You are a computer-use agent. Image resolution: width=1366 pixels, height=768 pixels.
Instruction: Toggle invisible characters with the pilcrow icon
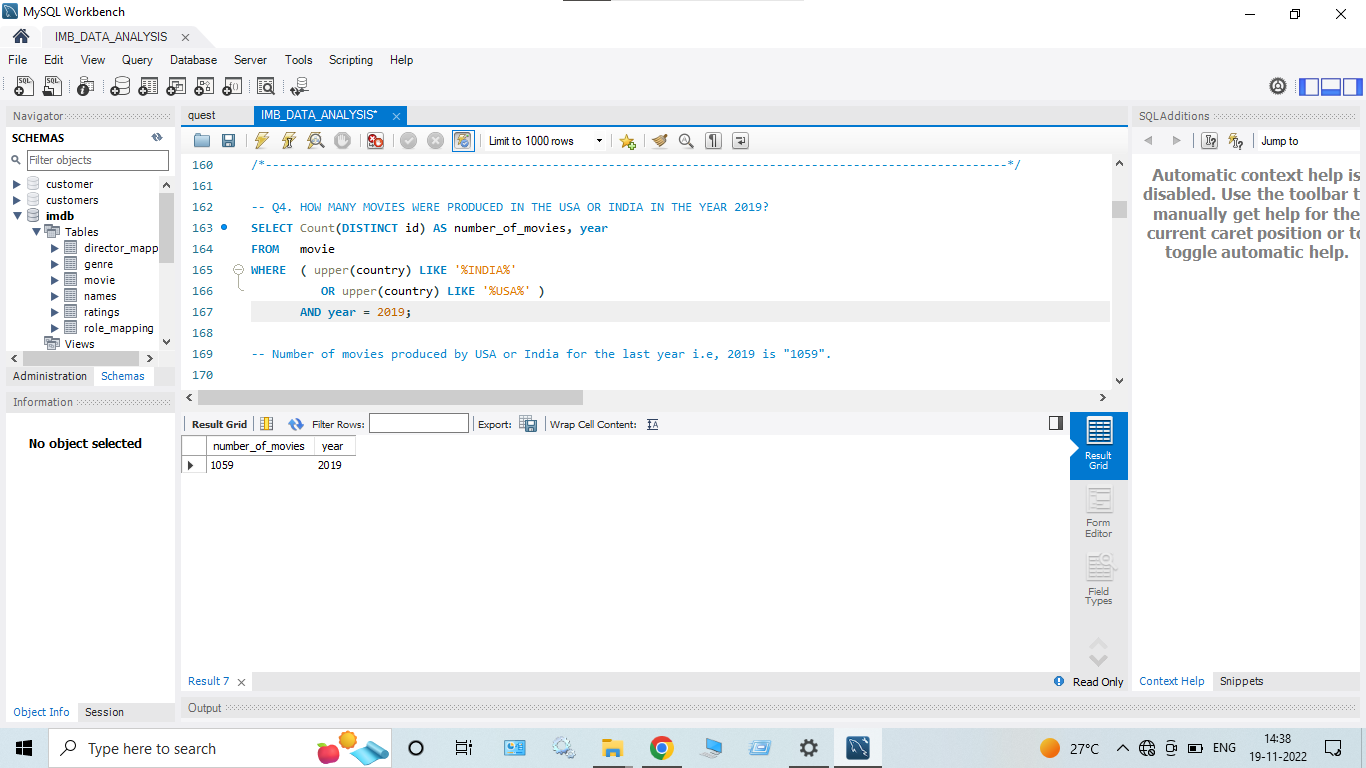[x=713, y=140]
